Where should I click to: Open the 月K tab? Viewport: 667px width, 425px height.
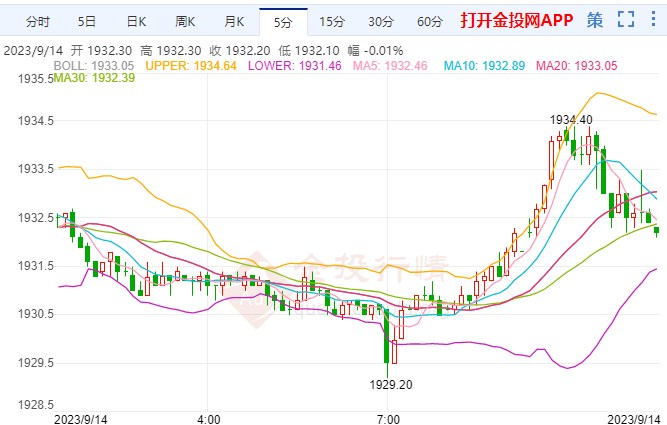pyautogui.click(x=234, y=21)
